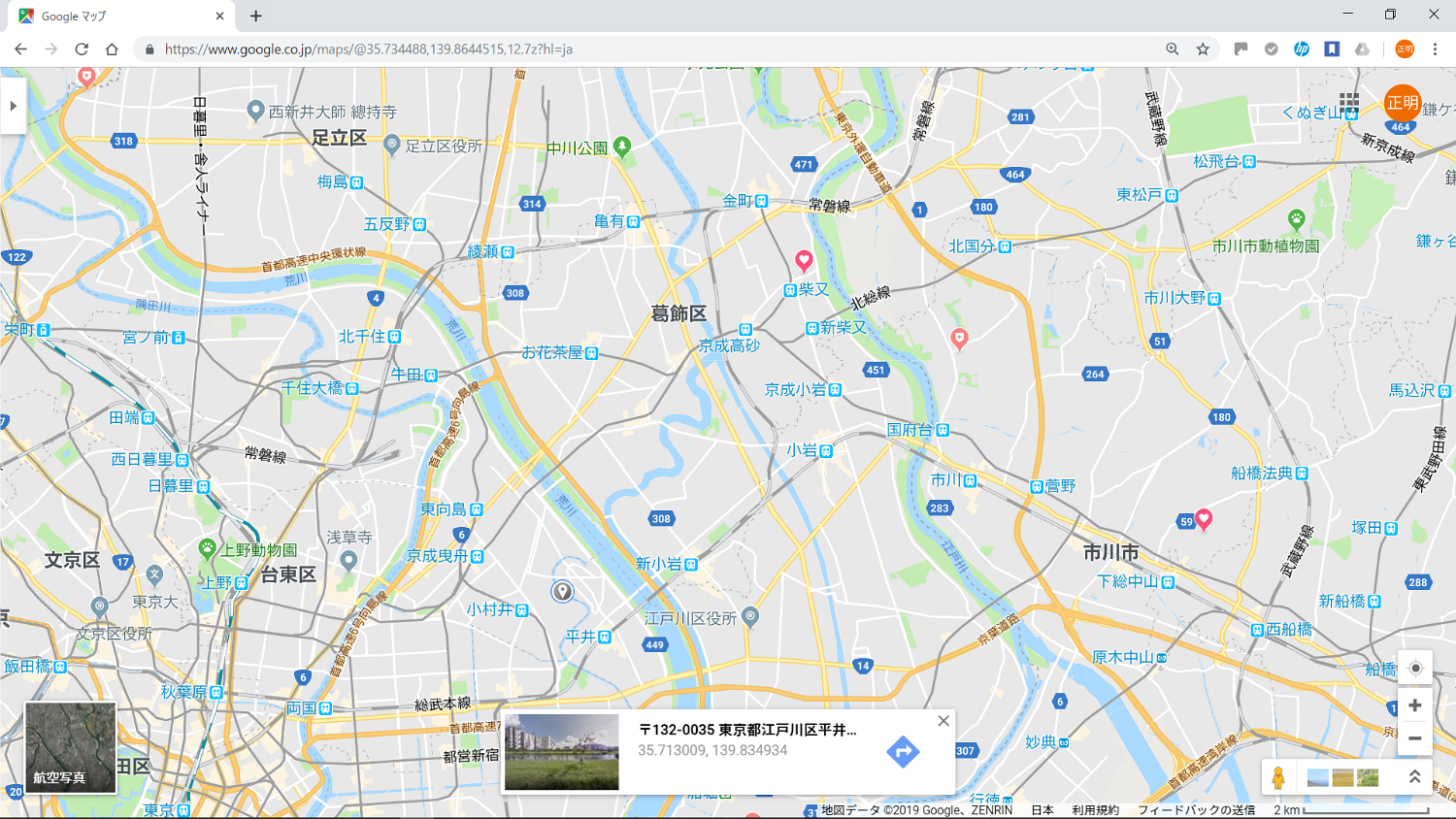Image resolution: width=1456 pixels, height=819 pixels.
Task: Center map on my current location
Action: coord(1414,668)
